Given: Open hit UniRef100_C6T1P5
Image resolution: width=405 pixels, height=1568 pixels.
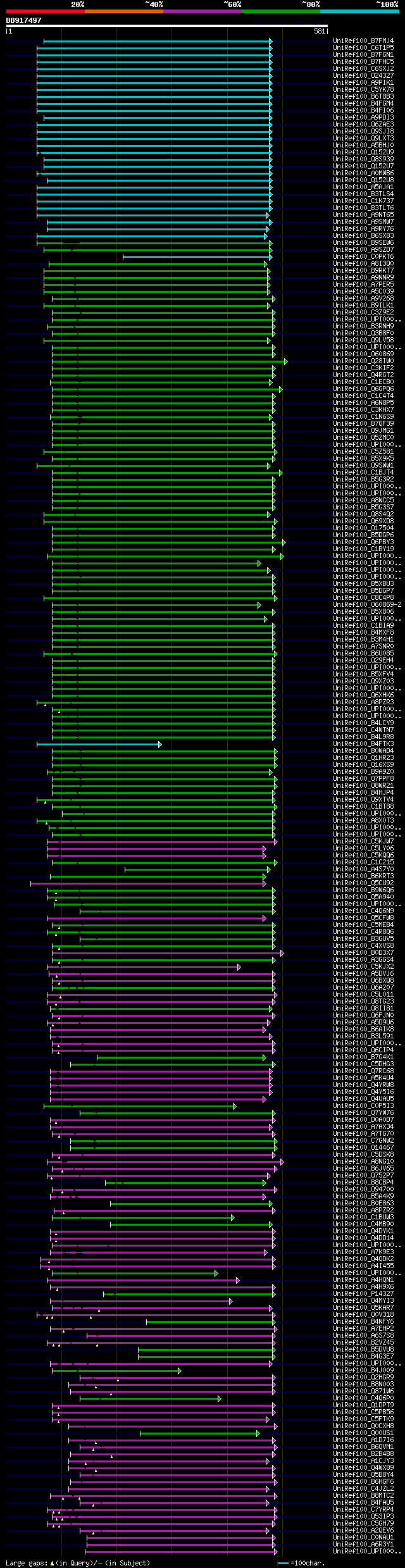Looking at the screenshot, I should (363, 47).
